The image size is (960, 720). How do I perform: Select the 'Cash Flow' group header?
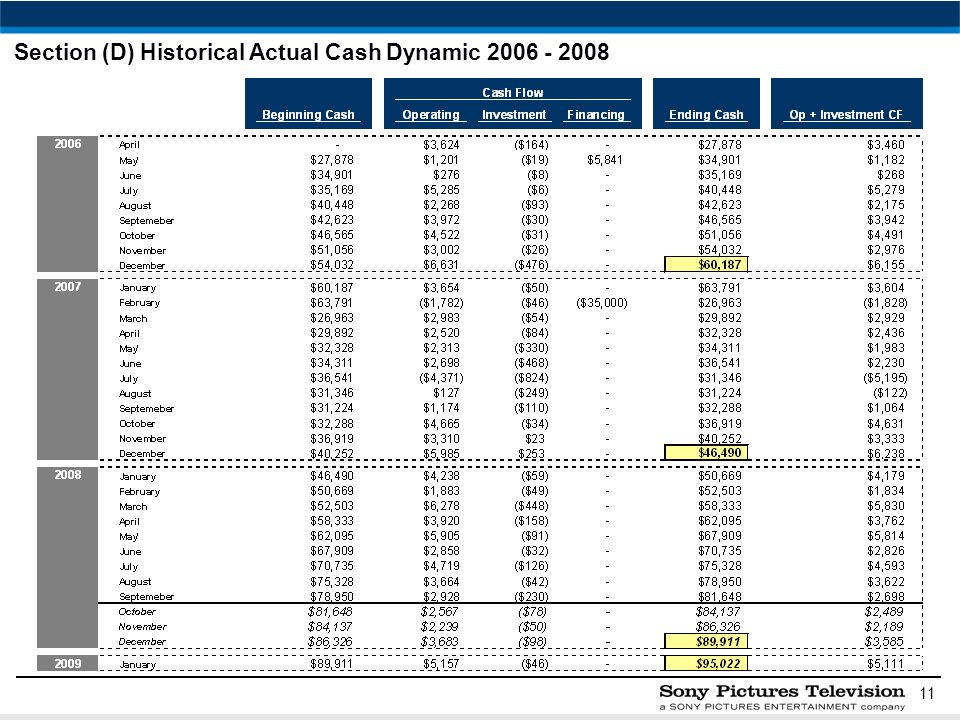point(512,92)
